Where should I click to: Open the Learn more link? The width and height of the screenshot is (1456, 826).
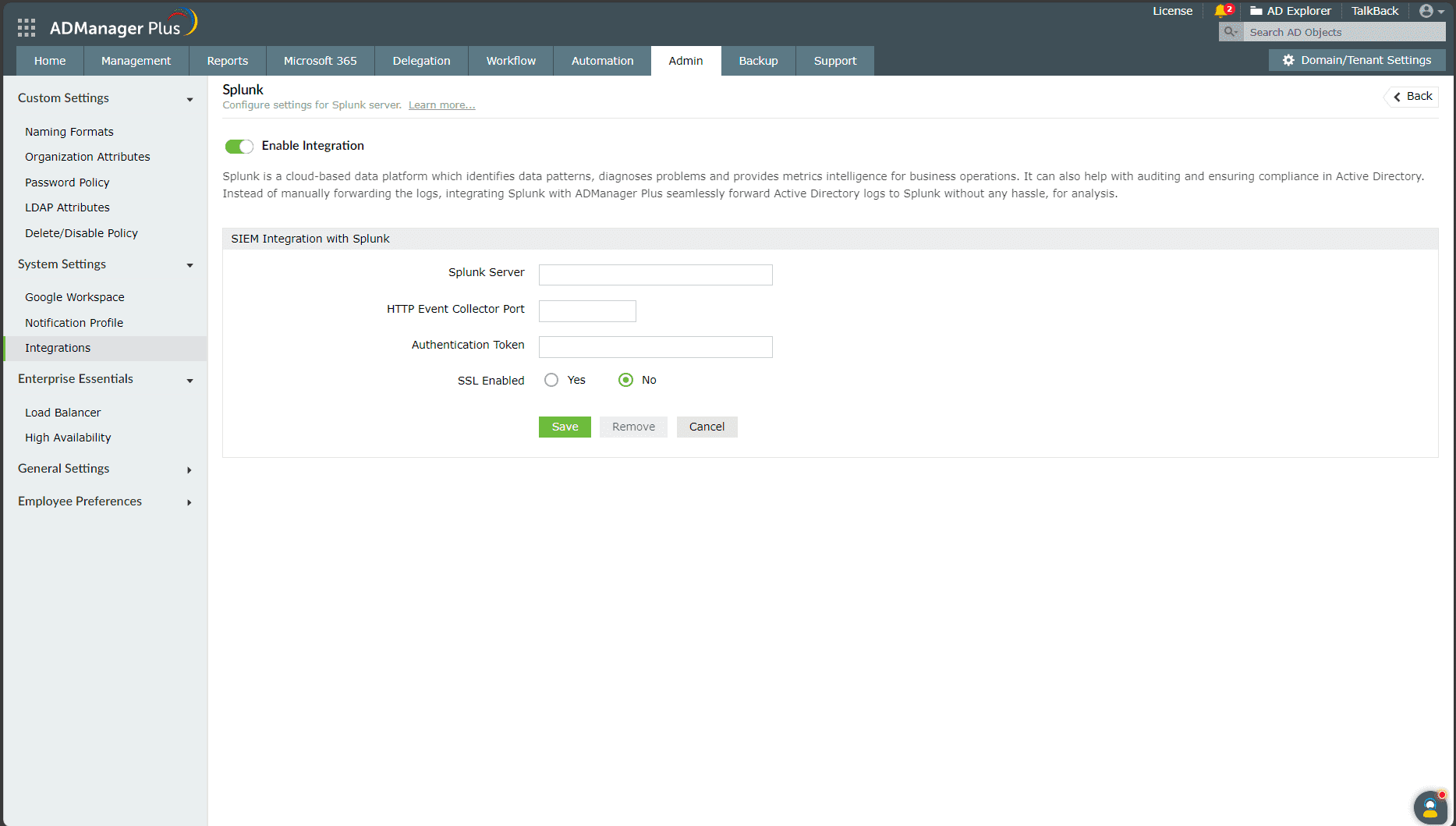pyautogui.click(x=441, y=105)
